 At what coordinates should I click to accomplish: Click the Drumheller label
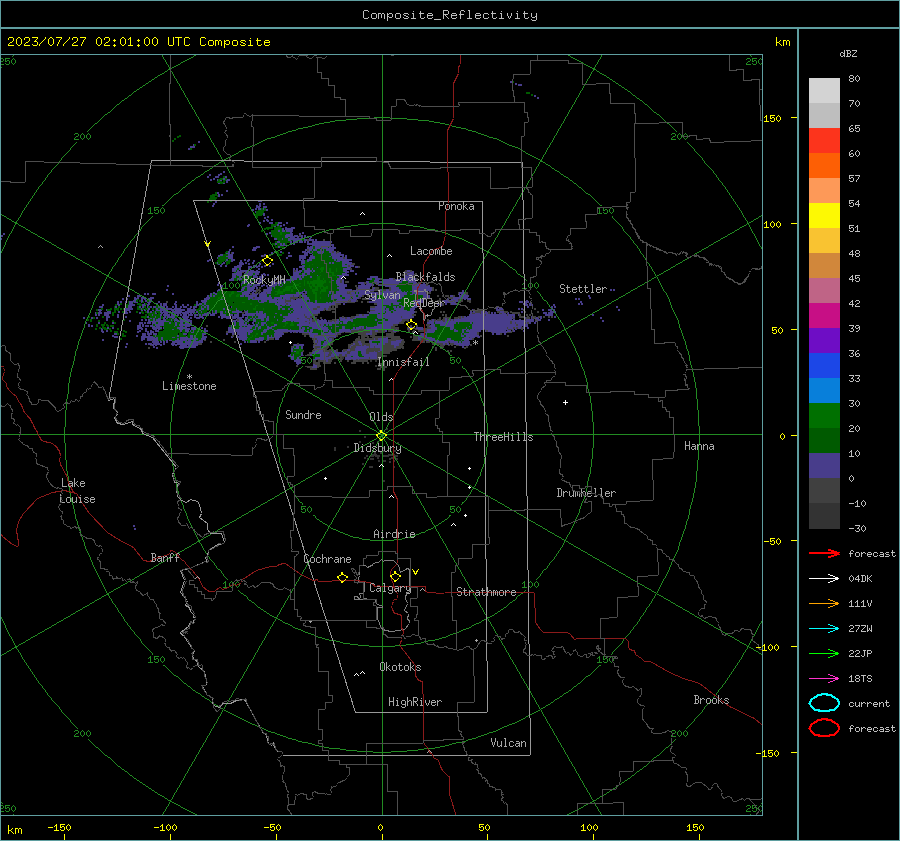586,493
